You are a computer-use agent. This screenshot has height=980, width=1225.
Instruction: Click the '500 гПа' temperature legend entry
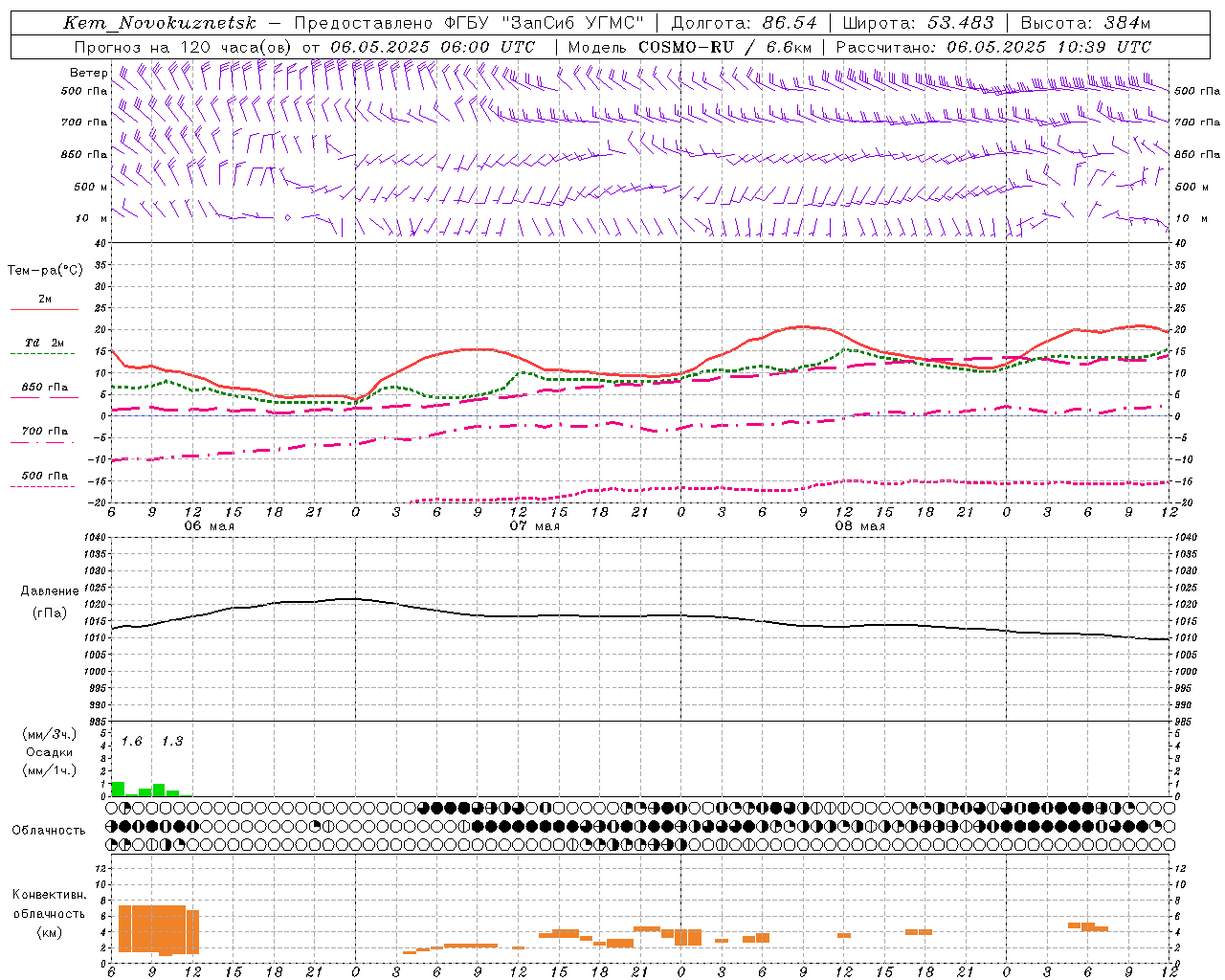(44, 476)
